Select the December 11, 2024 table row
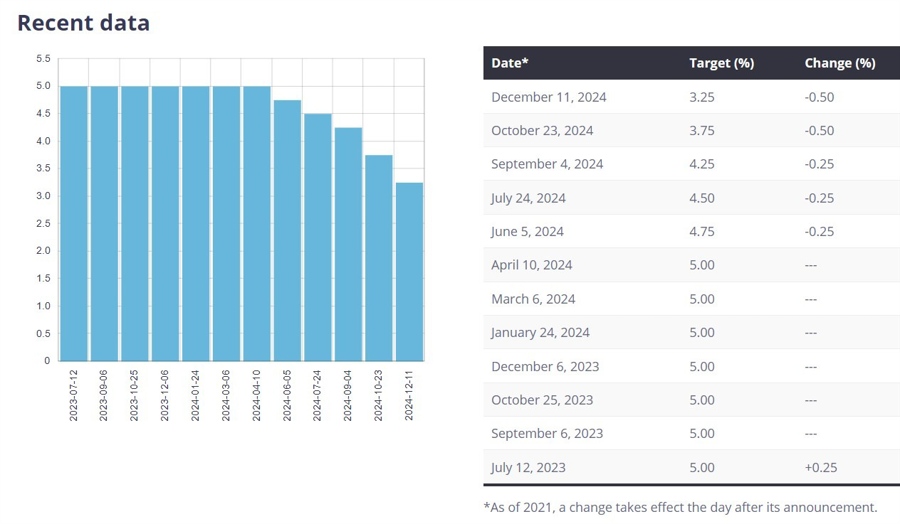 click(x=692, y=96)
